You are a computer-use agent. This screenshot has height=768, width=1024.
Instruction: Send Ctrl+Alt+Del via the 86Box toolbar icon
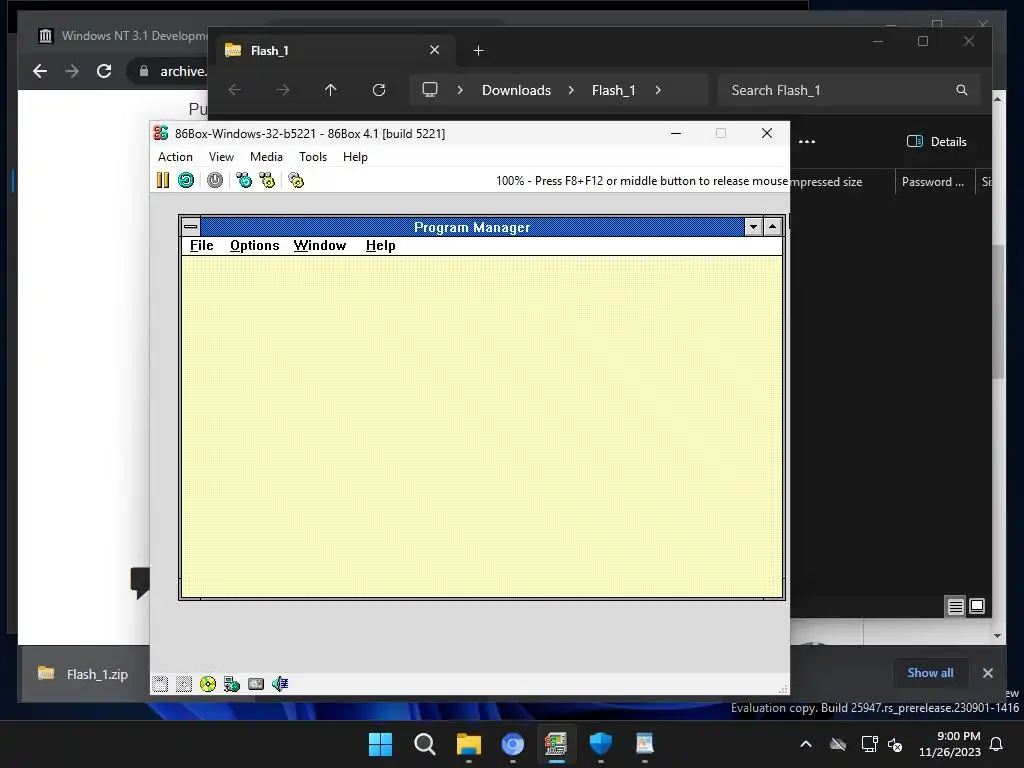pos(244,180)
